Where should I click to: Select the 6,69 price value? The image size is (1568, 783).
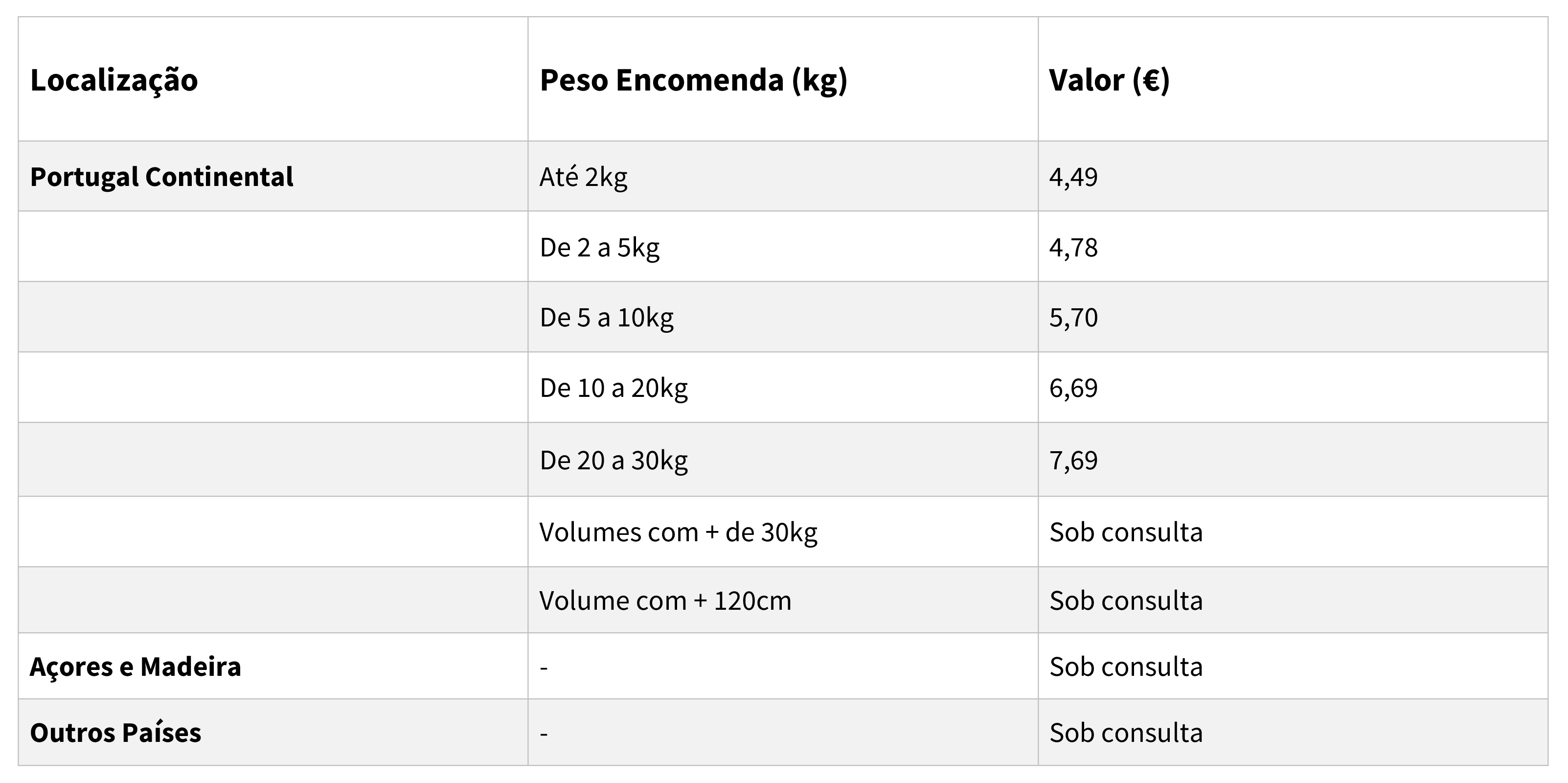pos(1073,388)
